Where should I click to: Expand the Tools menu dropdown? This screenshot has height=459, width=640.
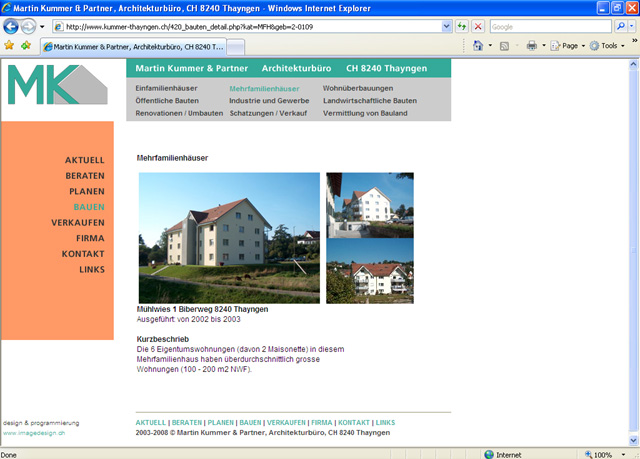[608, 46]
